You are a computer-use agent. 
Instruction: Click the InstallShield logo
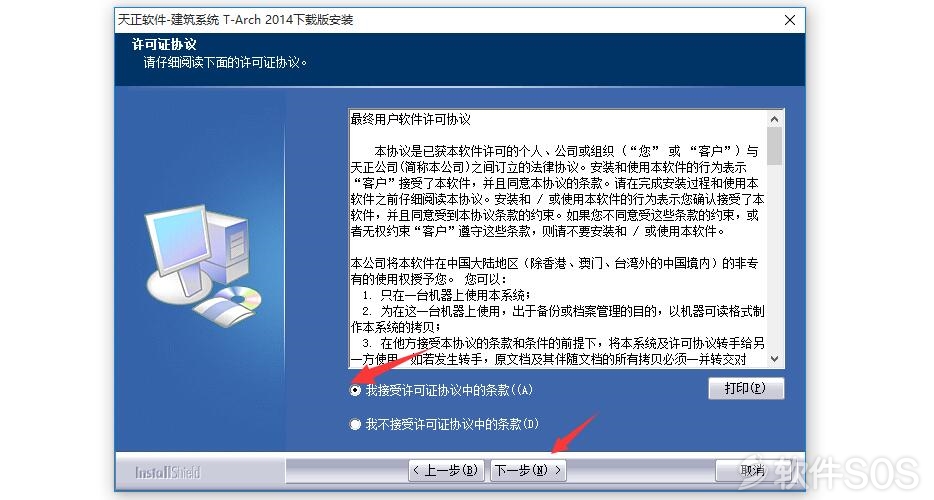coord(167,473)
